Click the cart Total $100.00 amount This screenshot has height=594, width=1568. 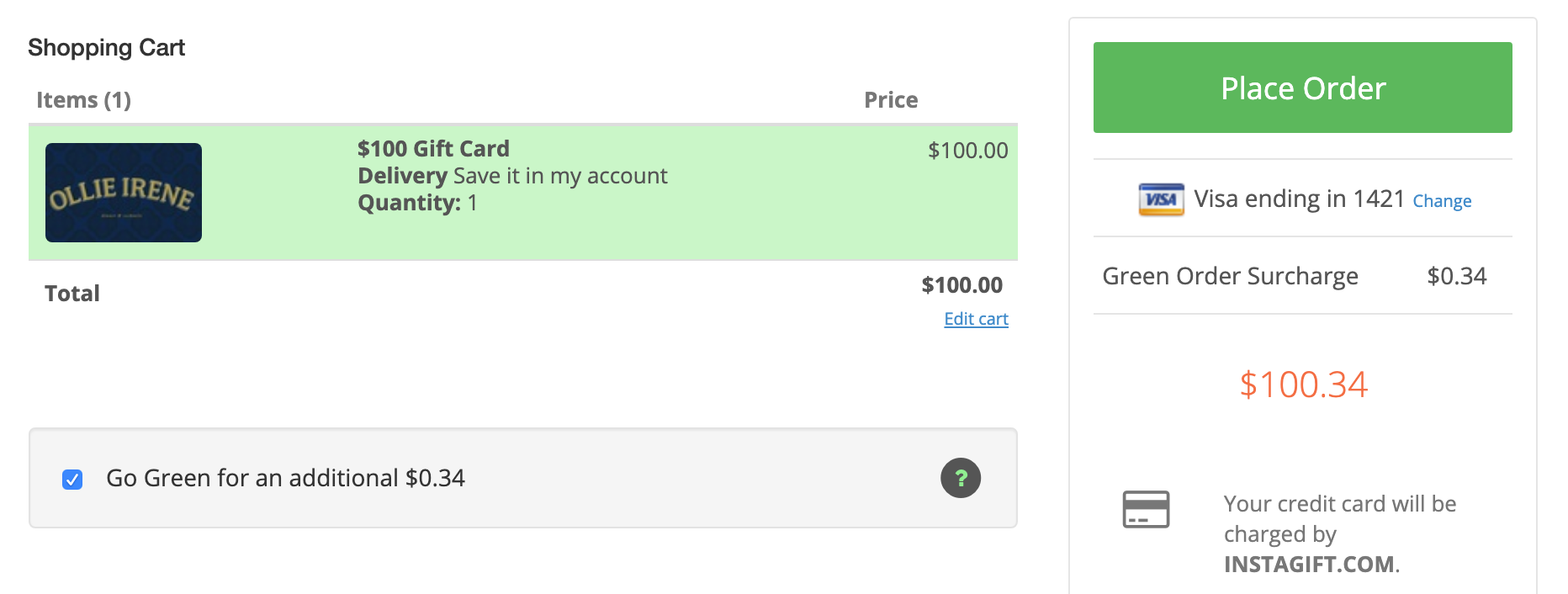coord(961,285)
